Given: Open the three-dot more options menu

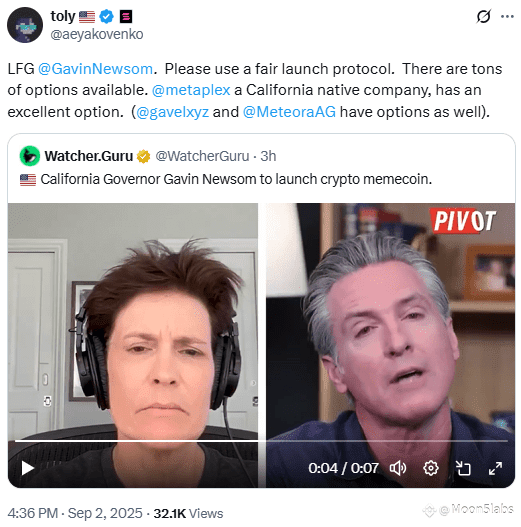Looking at the screenshot, I should point(507,16).
